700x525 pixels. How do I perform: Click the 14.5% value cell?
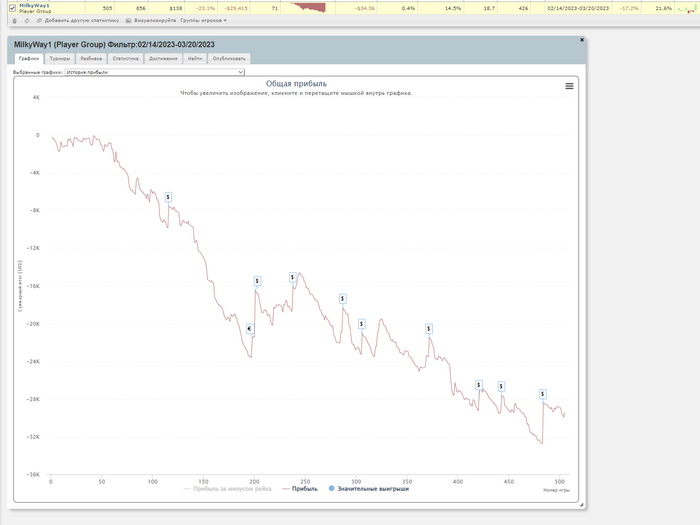[453, 8]
